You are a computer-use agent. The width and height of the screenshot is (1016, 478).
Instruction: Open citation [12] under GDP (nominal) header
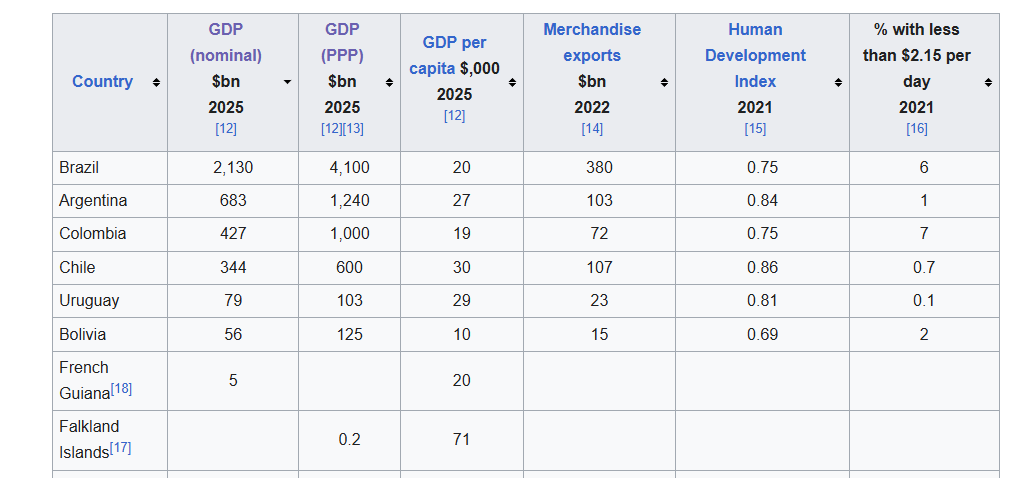click(x=226, y=128)
